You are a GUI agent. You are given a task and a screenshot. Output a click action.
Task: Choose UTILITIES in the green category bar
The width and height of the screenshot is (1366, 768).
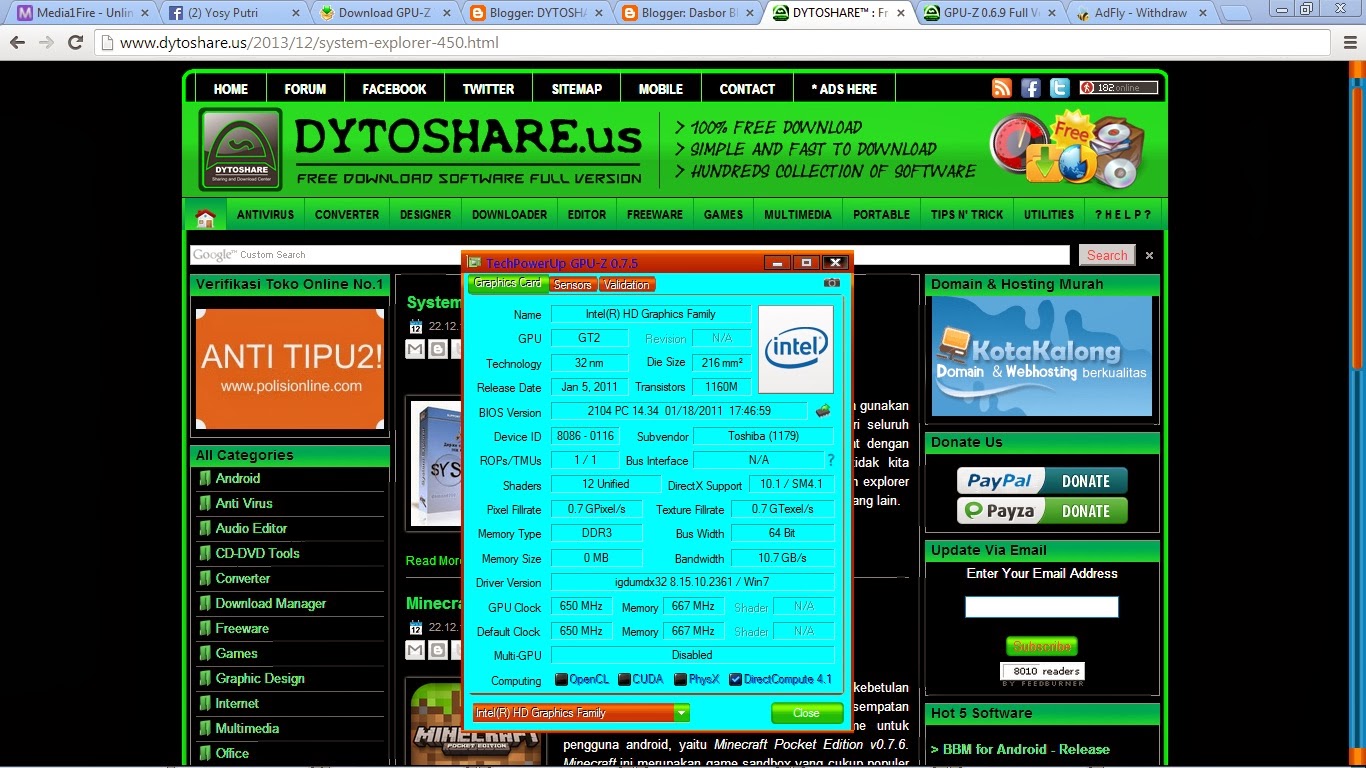(1049, 215)
